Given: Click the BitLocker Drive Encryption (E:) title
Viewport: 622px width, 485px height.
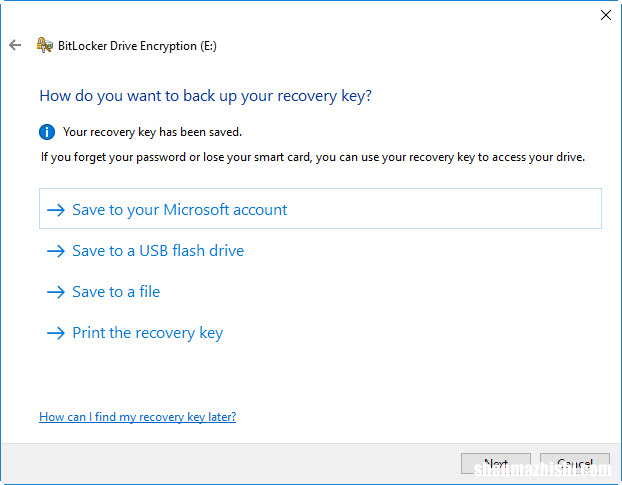Looking at the screenshot, I should tap(137, 46).
